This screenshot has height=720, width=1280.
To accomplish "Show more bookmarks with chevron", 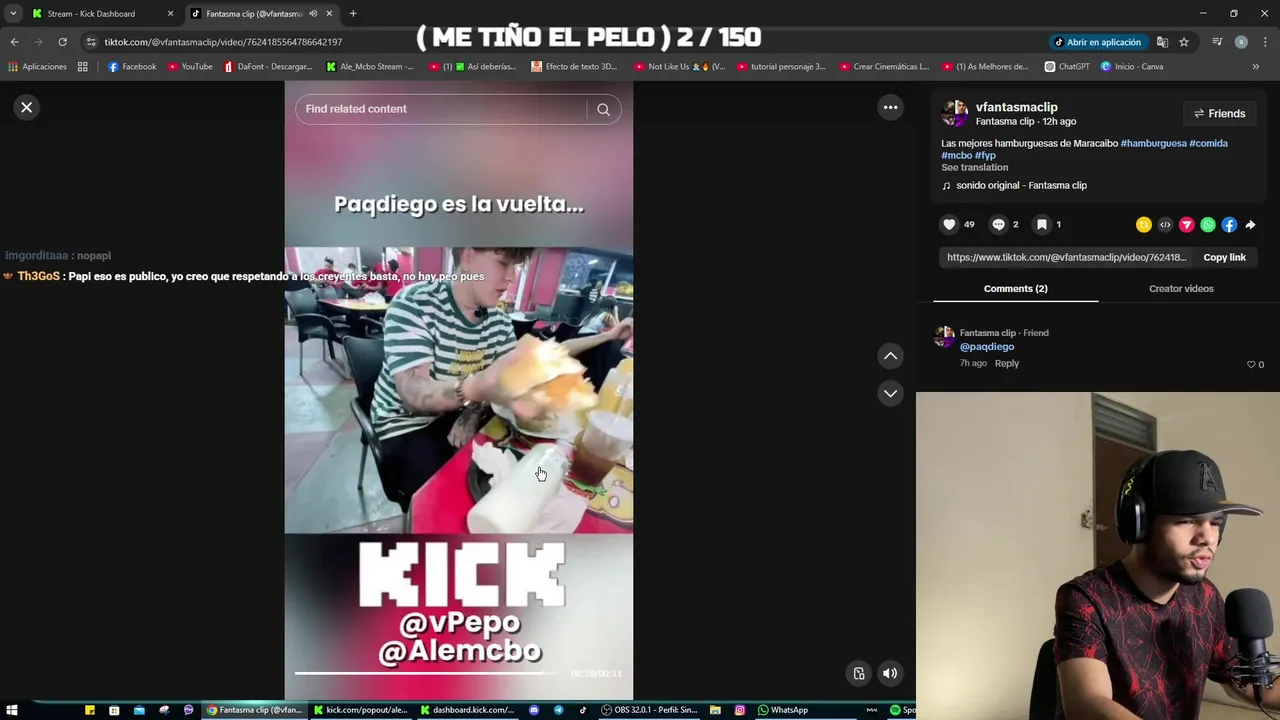I will coord(1255,67).
